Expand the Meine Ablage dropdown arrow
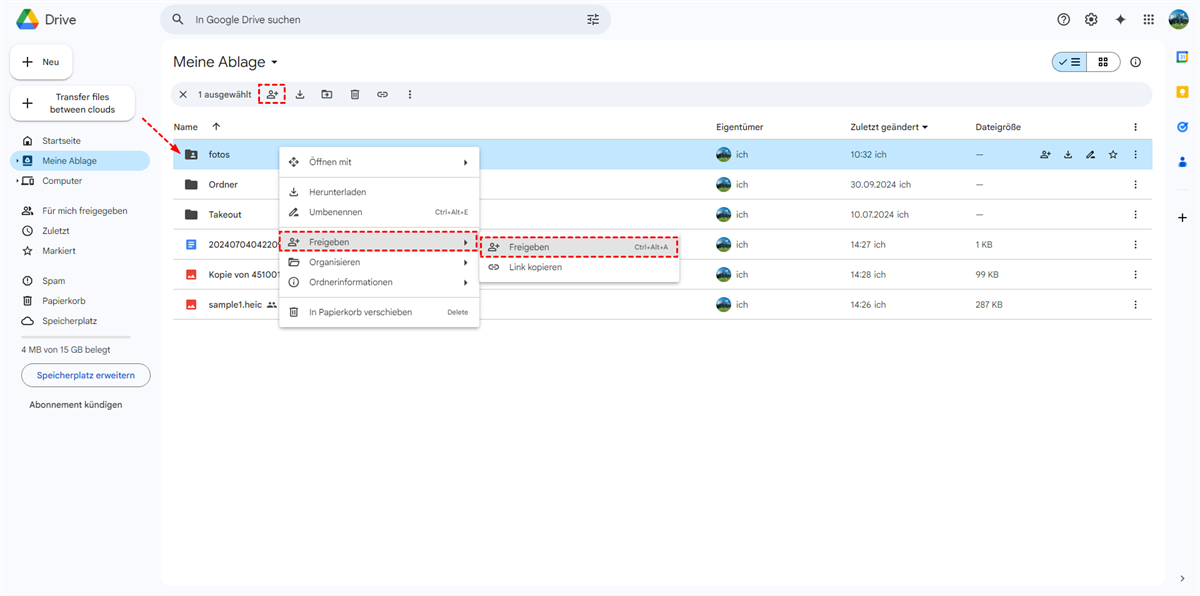This screenshot has width=1200, height=596. [x=274, y=62]
